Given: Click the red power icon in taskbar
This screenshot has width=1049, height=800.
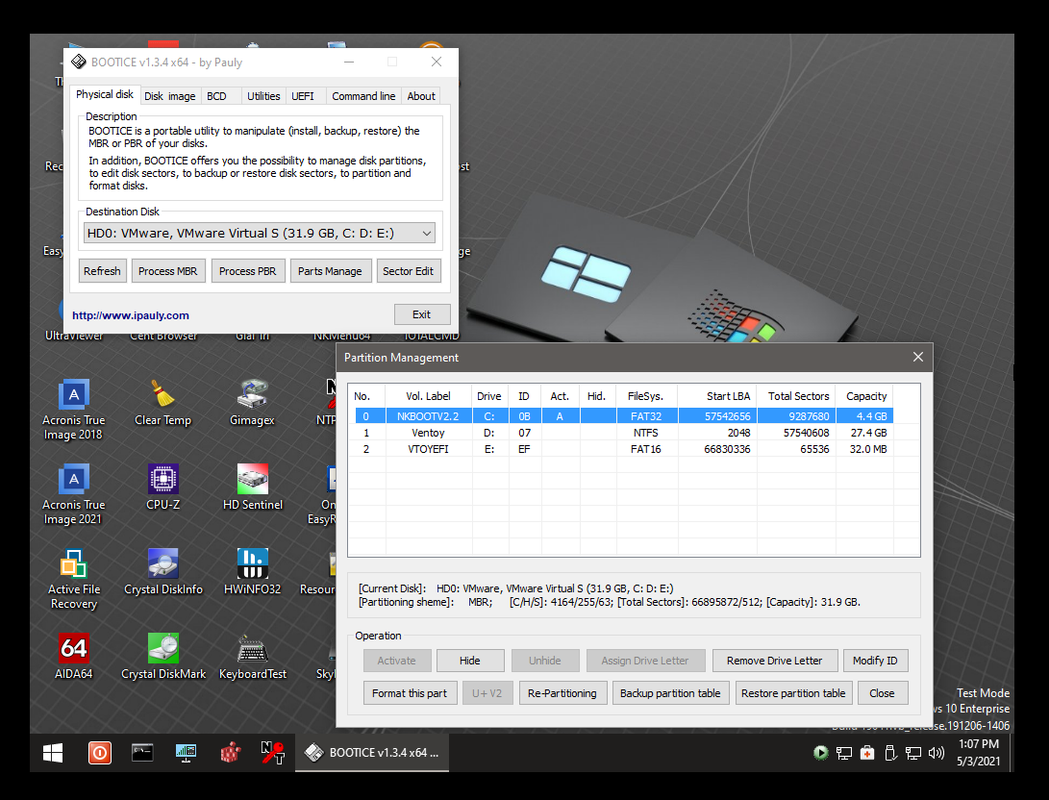Looking at the screenshot, I should click(100, 753).
